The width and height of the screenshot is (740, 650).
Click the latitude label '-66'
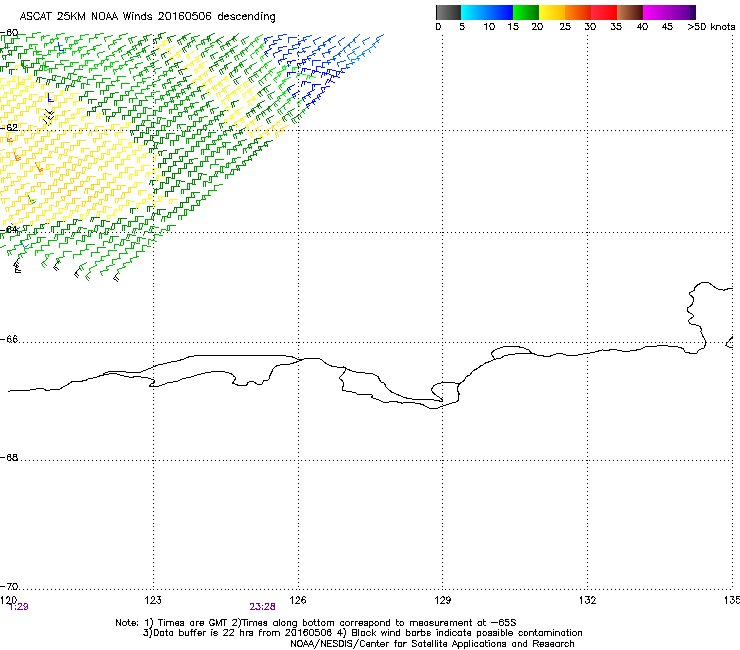pyautogui.click(x=10, y=339)
